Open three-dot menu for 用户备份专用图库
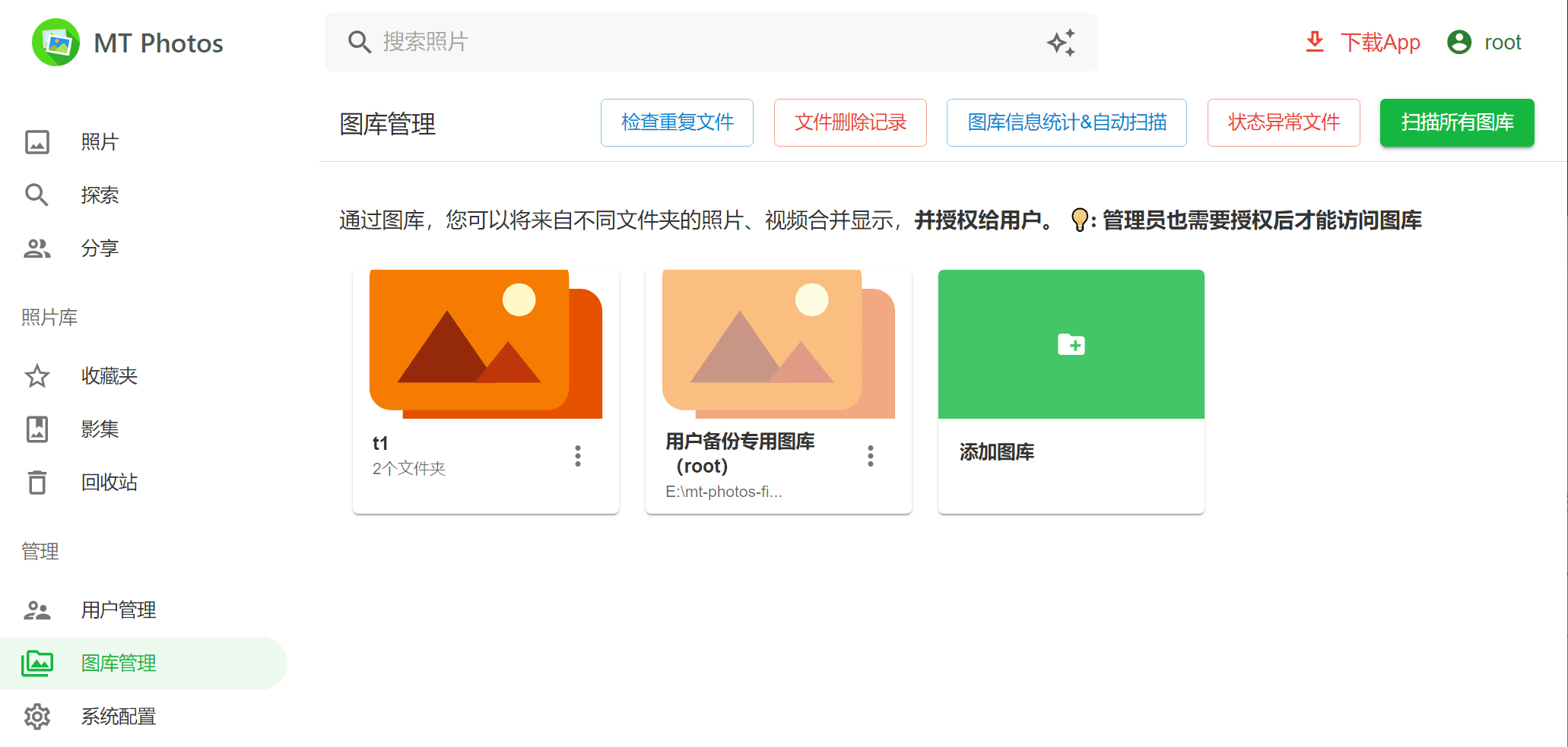Viewport: 1568px width, 747px height. [x=871, y=456]
